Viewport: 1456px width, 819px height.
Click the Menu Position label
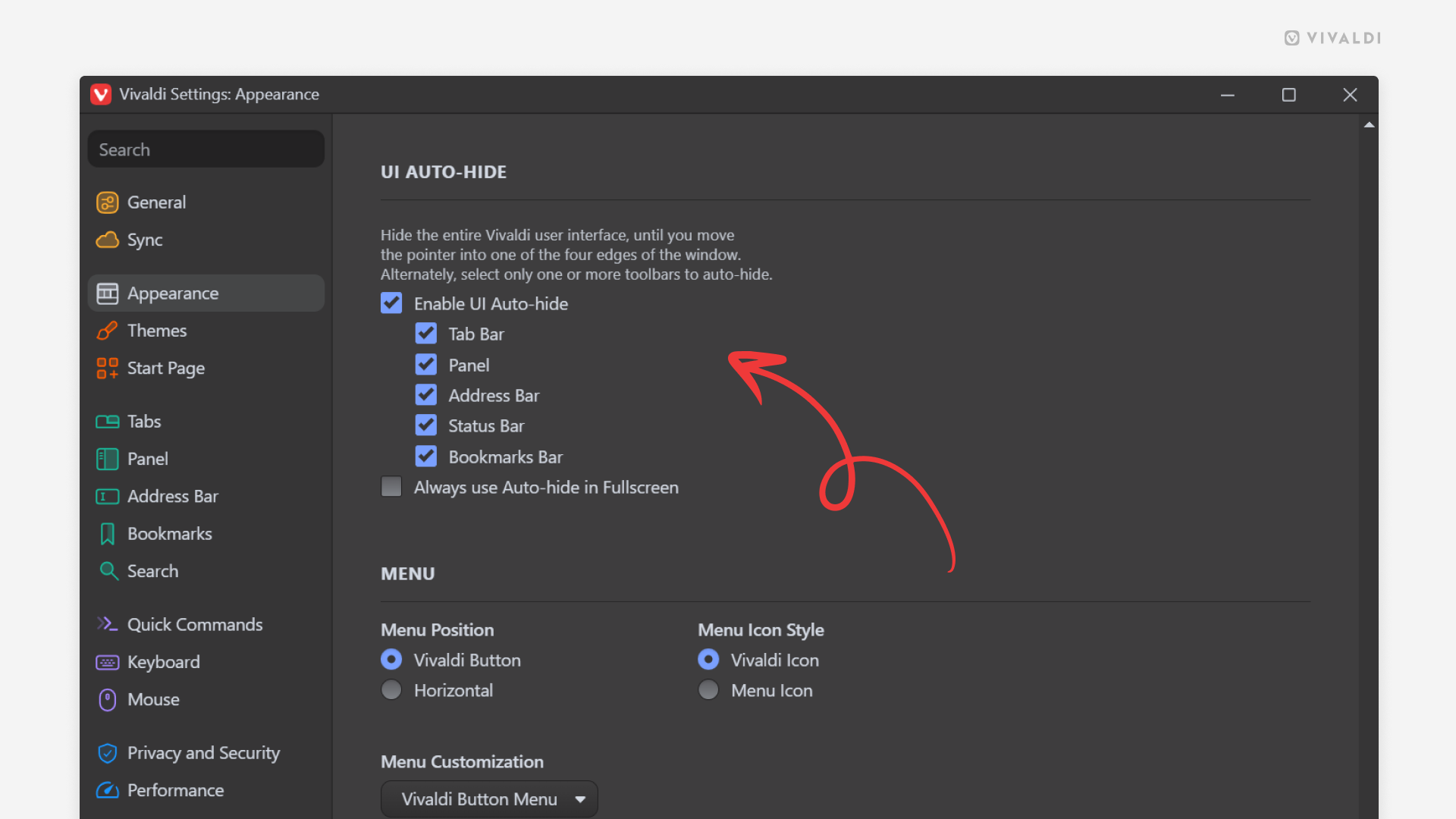(x=437, y=630)
